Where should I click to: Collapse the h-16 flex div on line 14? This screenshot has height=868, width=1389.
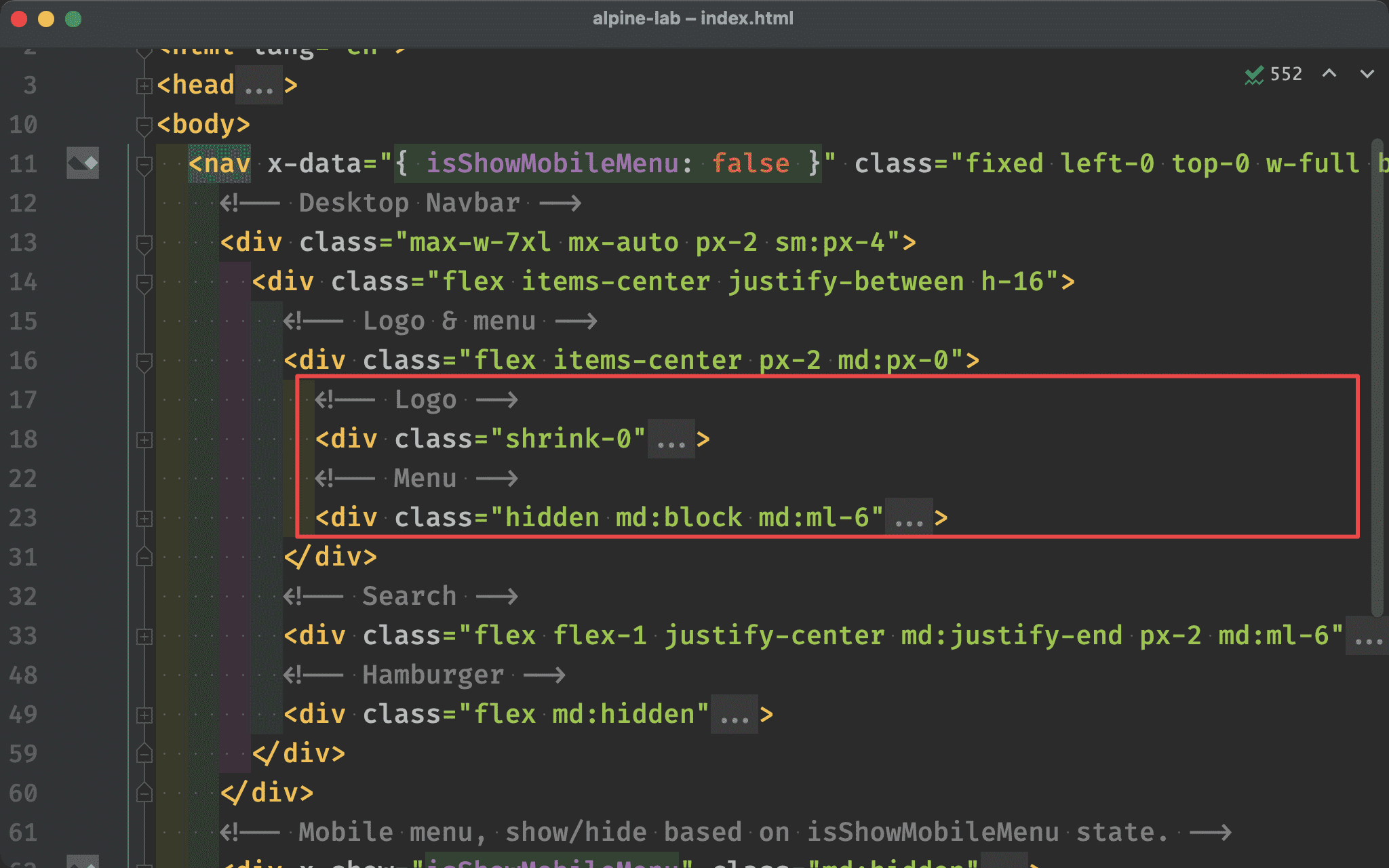[x=144, y=283]
